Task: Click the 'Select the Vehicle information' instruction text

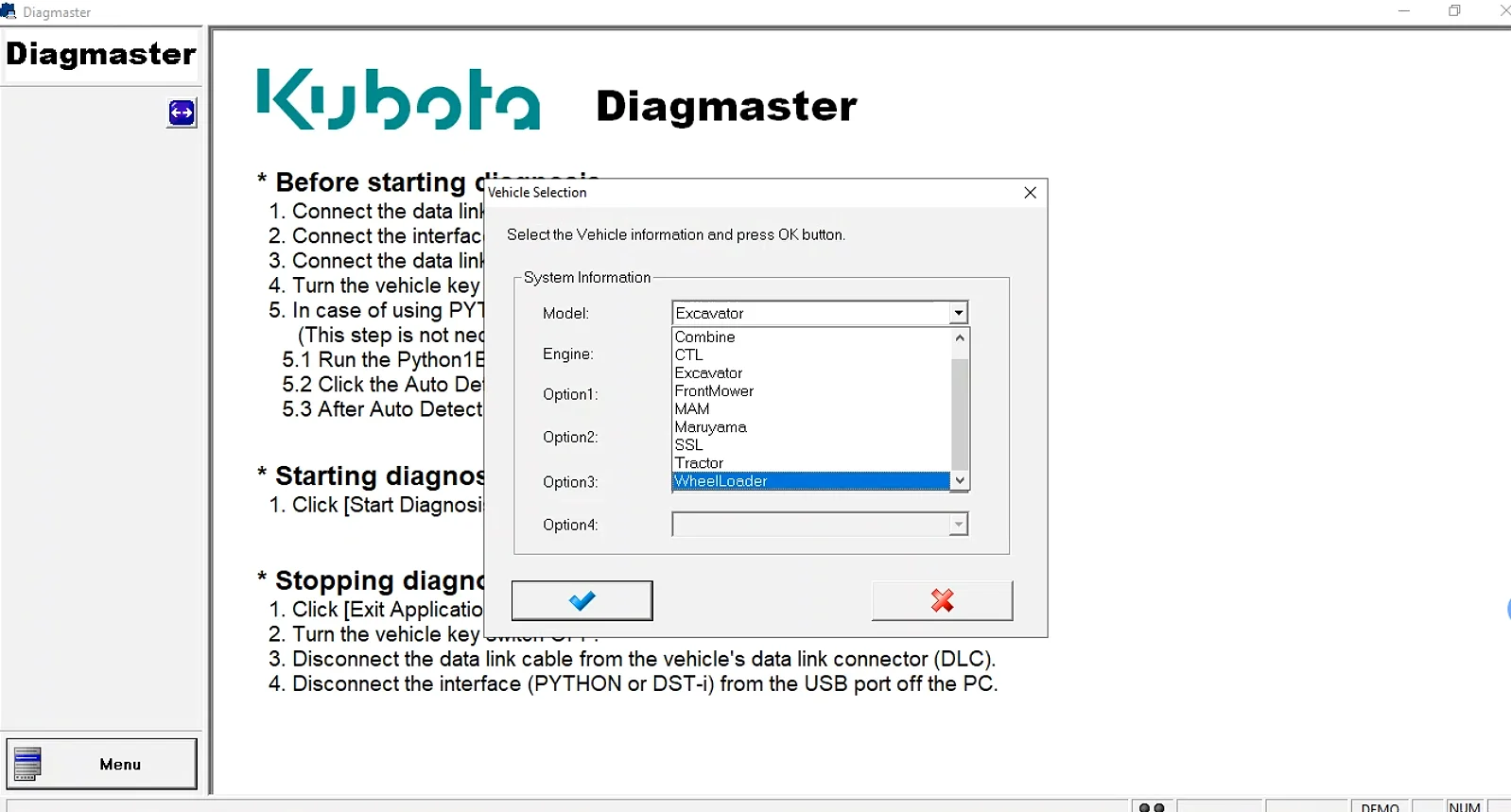Action: [676, 234]
